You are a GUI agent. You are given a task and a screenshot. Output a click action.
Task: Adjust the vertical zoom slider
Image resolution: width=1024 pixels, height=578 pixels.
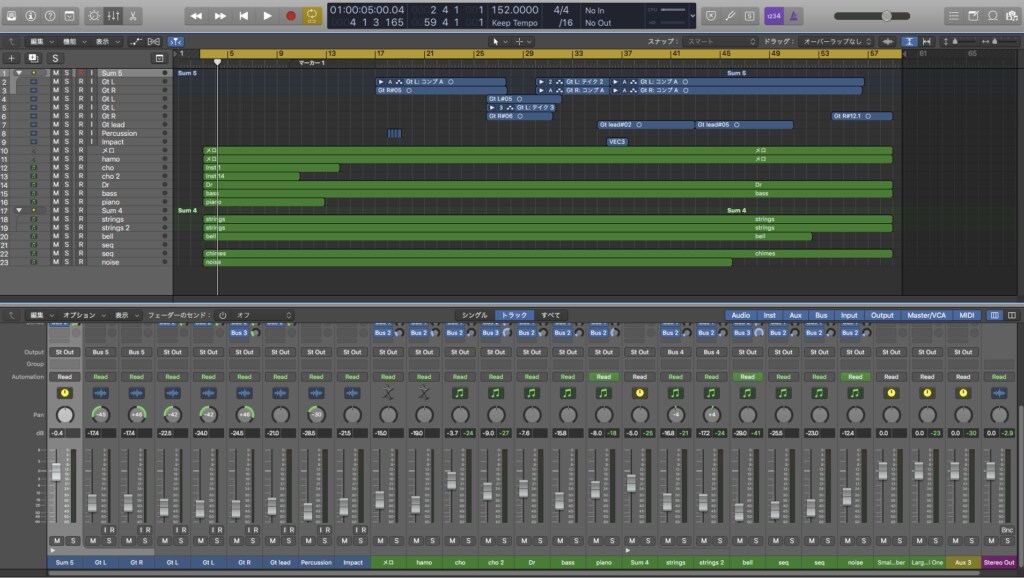click(960, 41)
